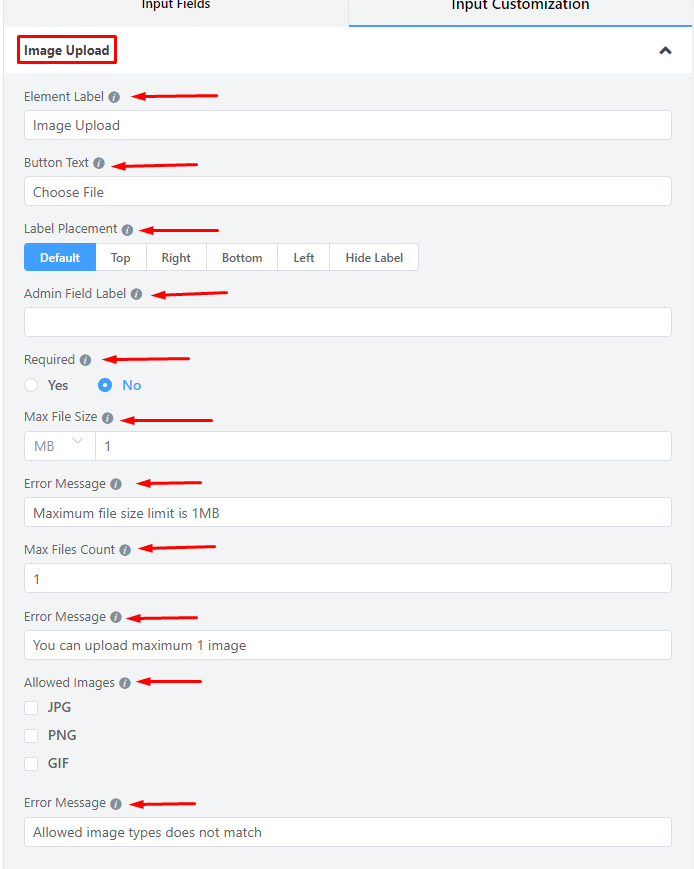Image resolution: width=694 pixels, height=869 pixels.
Task: Choose the Hide Label placement option
Action: [x=374, y=258]
